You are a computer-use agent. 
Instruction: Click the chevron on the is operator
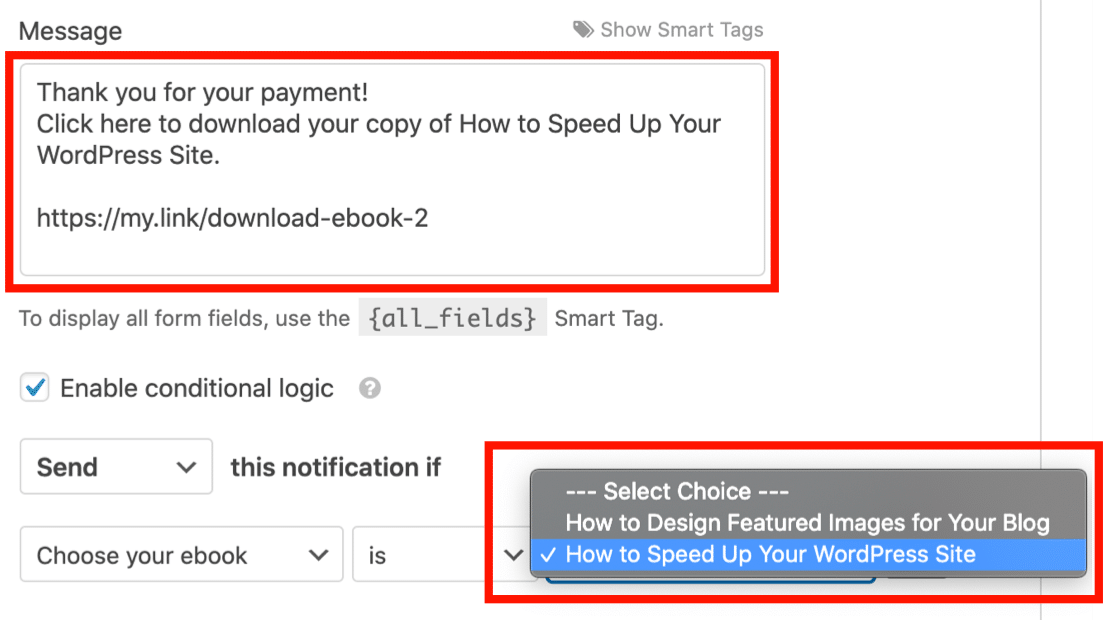pyautogui.click(x=513, y=555)
